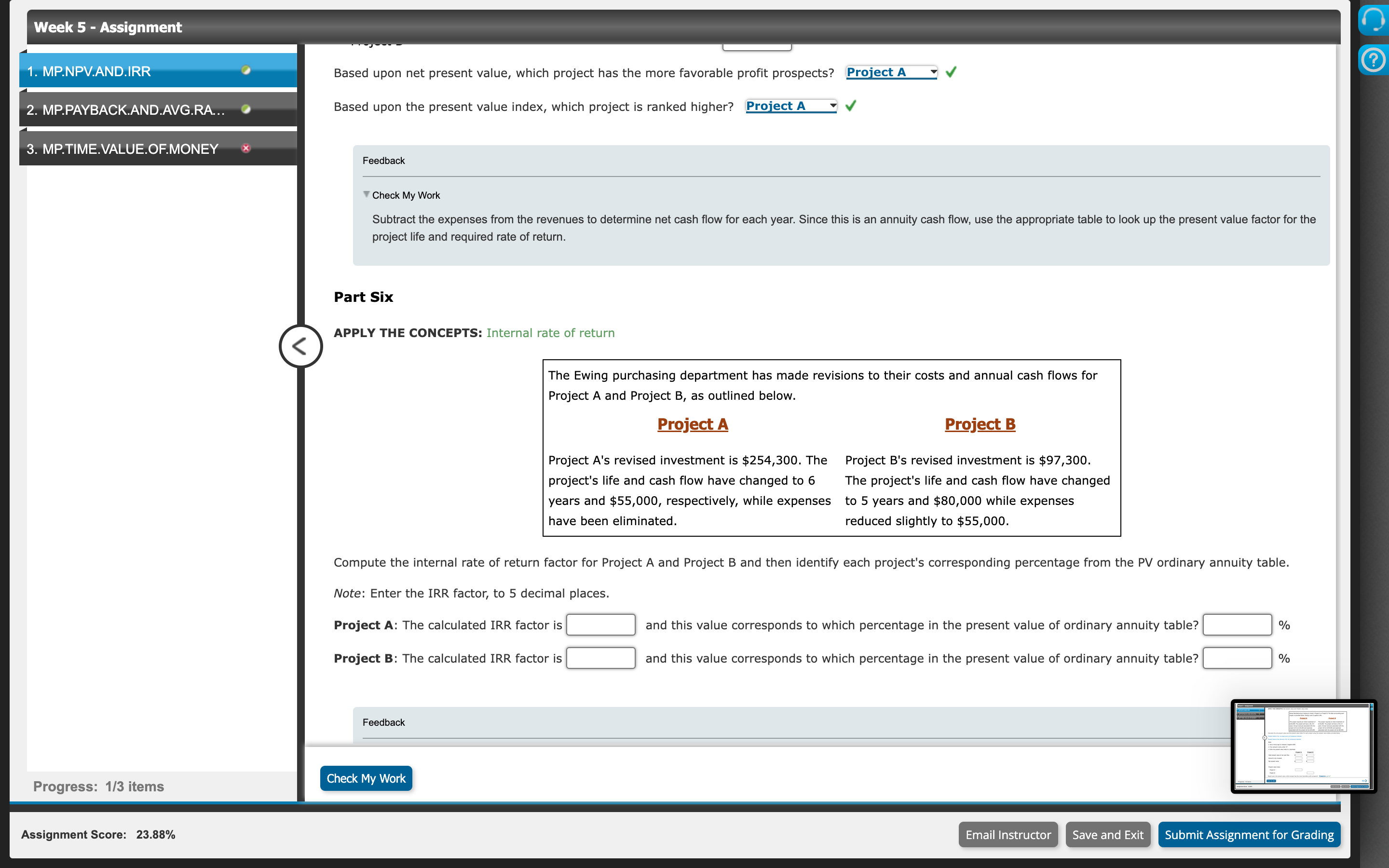Open the question mark help icon
Screen dimensions: 1389x868
[1374, 60]
